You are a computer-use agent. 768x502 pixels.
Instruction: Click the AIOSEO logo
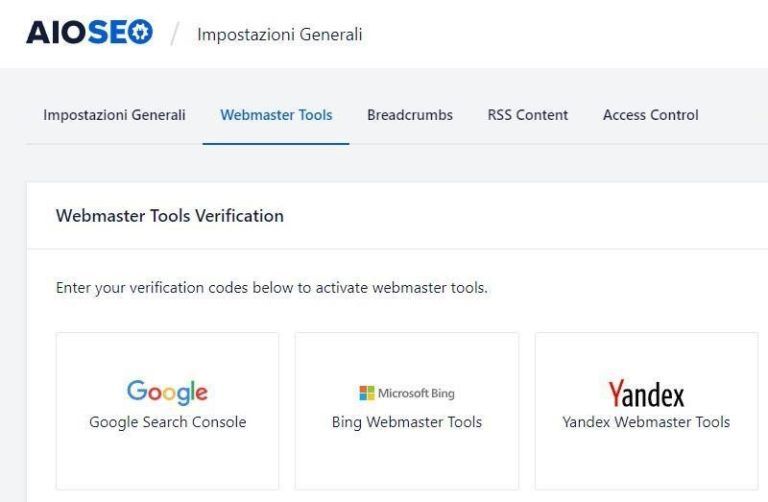(90, 32)
